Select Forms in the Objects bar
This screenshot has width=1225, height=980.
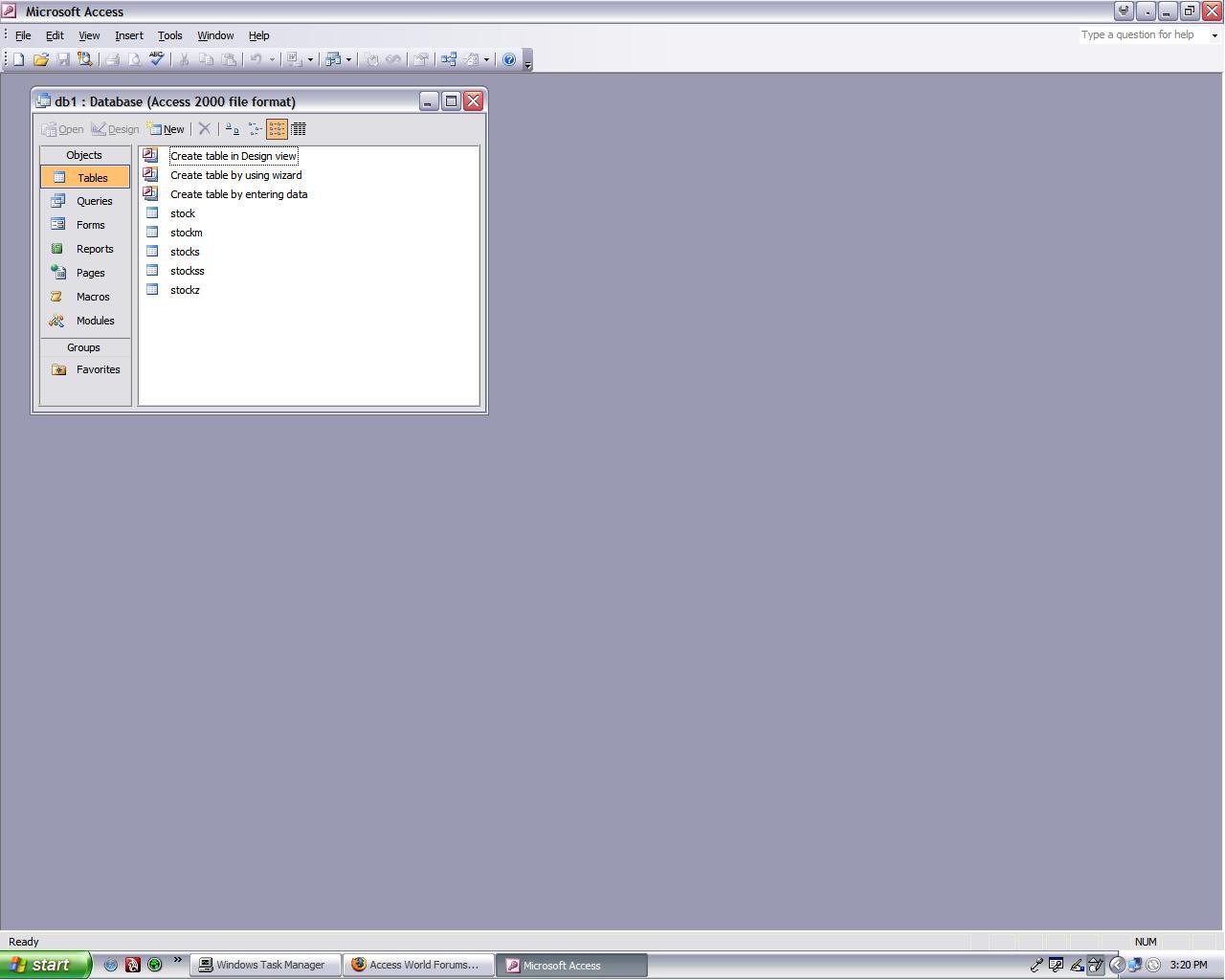coord(85,225)
